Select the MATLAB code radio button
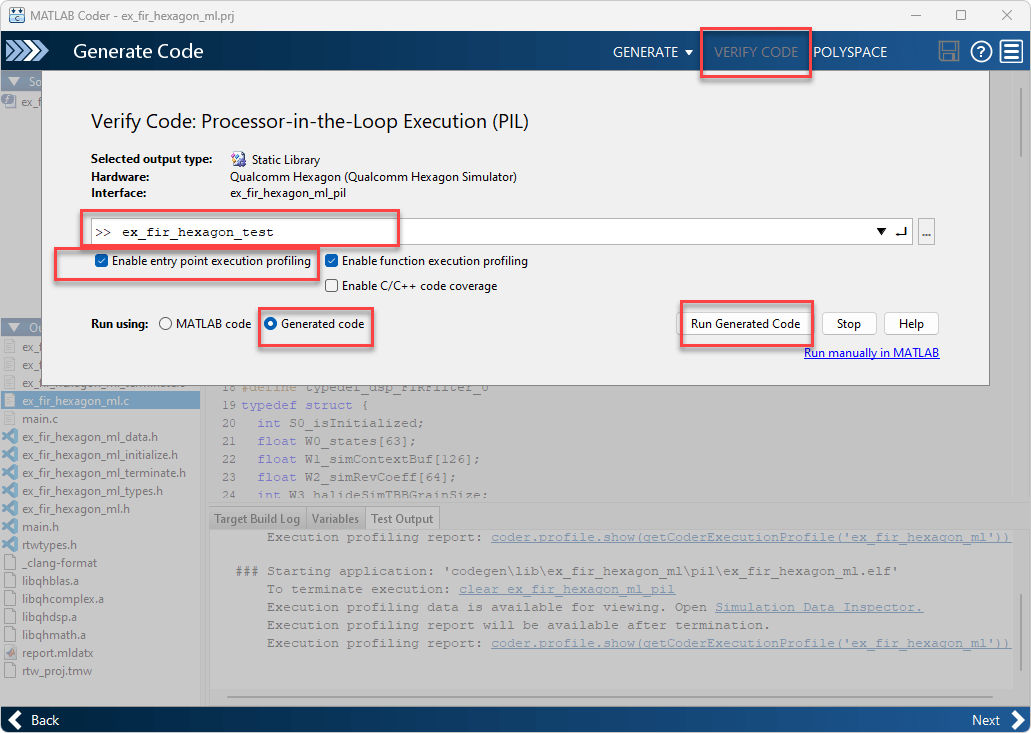This screenshot has height=733, width=1031. [x=165, y=323]
